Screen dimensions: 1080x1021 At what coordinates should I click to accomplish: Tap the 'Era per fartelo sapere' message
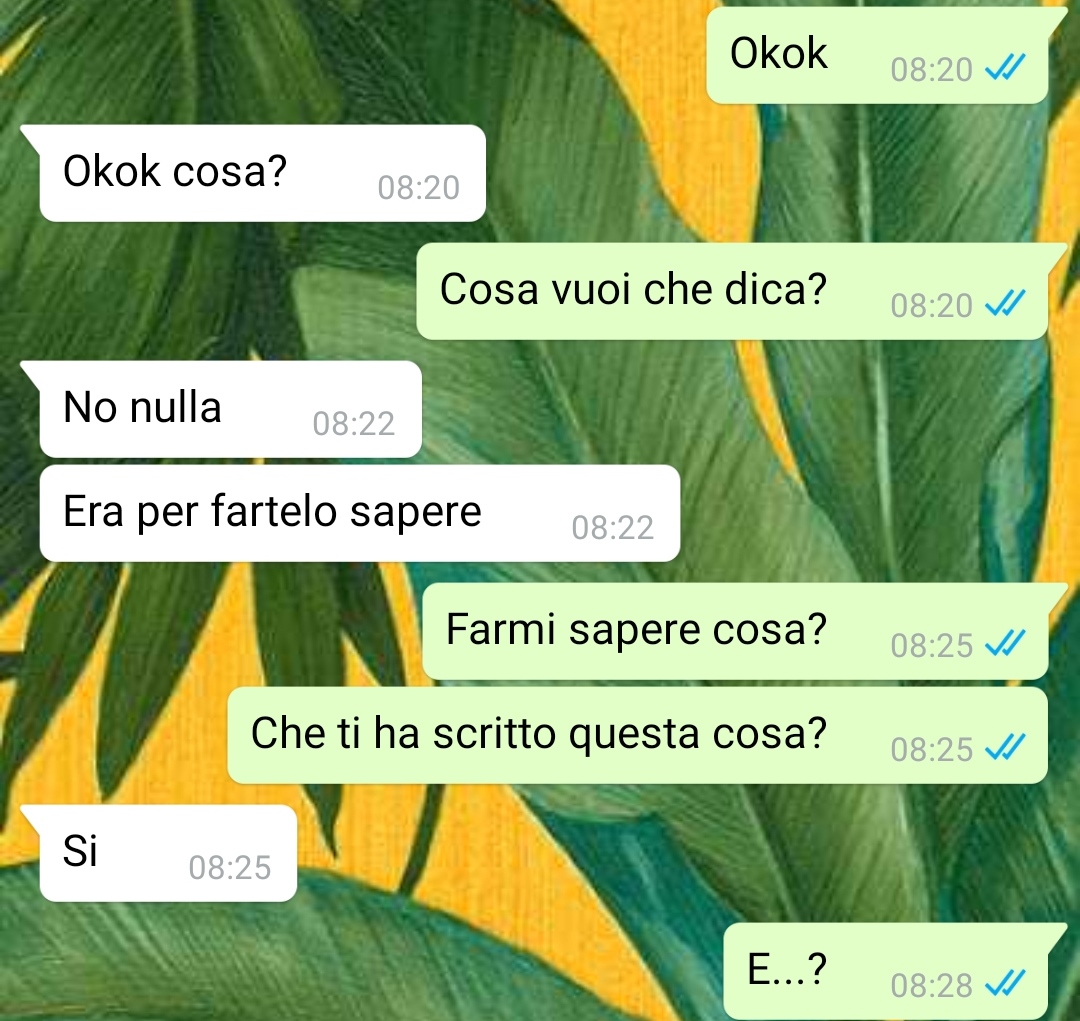(360, 513)
